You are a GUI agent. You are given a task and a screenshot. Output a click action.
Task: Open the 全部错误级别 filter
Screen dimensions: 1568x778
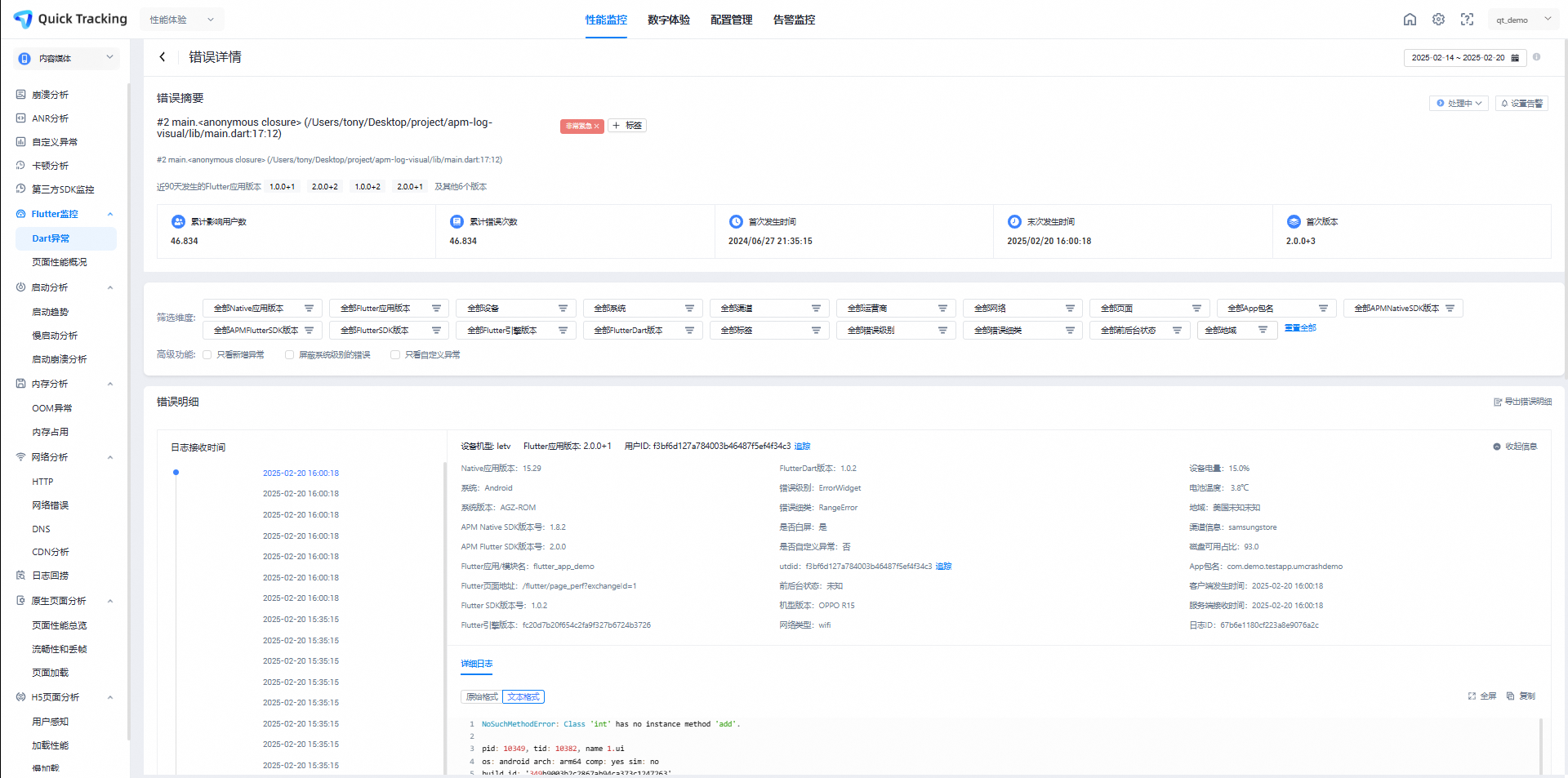click(896, 331)
